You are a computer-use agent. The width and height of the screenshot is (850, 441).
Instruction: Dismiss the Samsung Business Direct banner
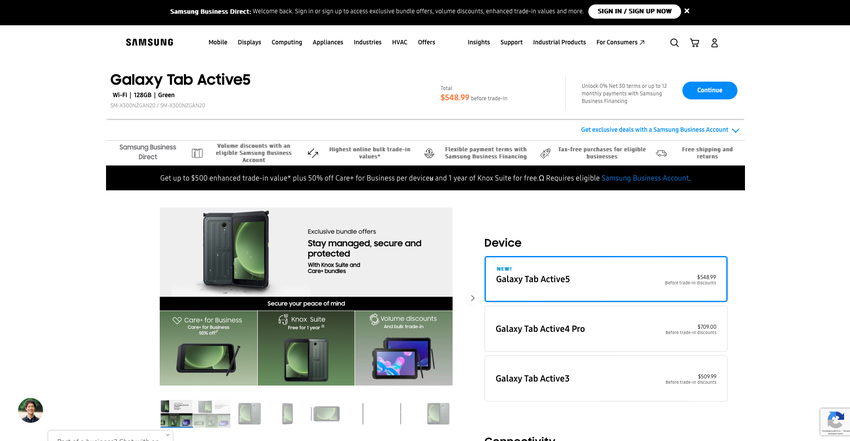coord(687,11)
